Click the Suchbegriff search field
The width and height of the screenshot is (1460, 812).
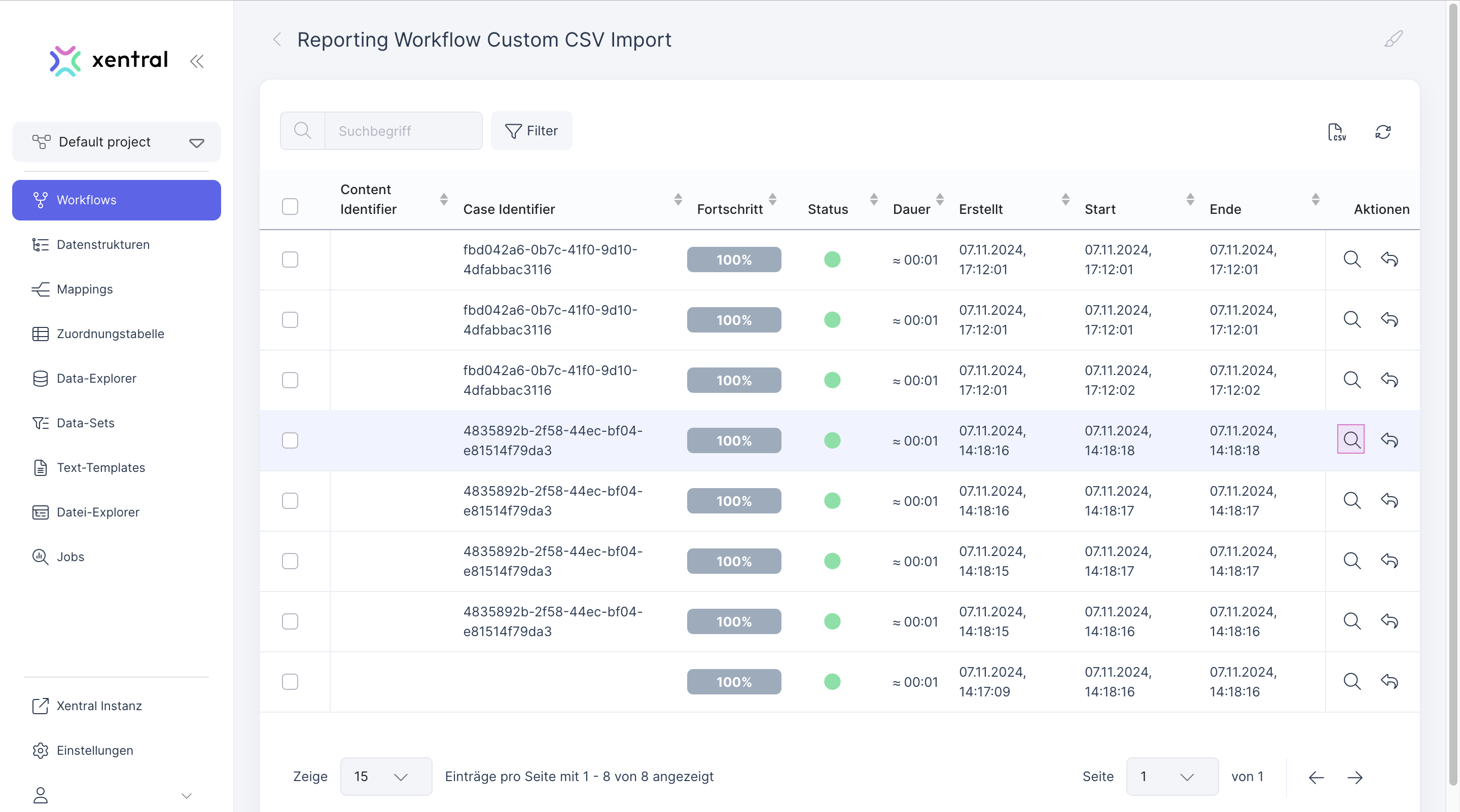403,131
